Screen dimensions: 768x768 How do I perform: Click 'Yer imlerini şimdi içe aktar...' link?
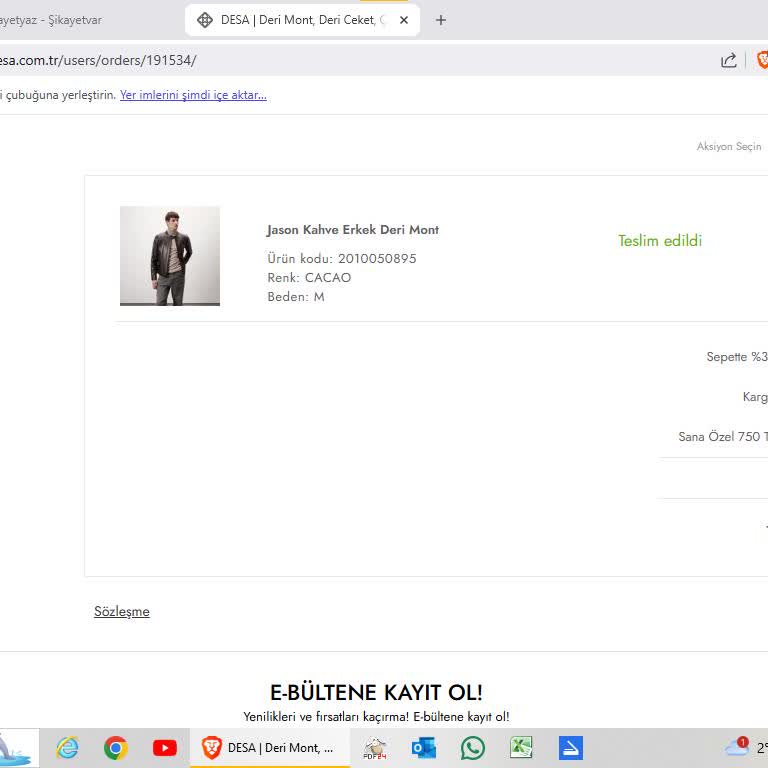[193, 95]
